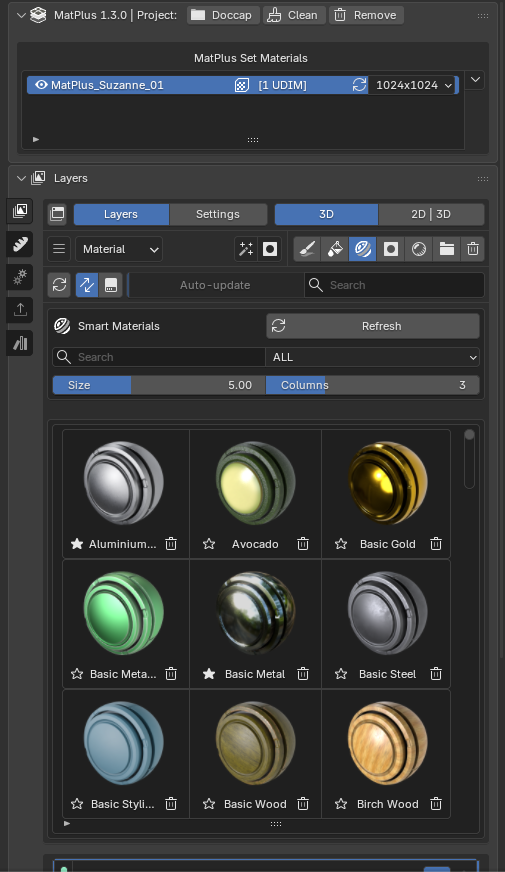
Task: Toggle visibility eye of MatPlus_Suzanne_01
Action: pos(41,85)
